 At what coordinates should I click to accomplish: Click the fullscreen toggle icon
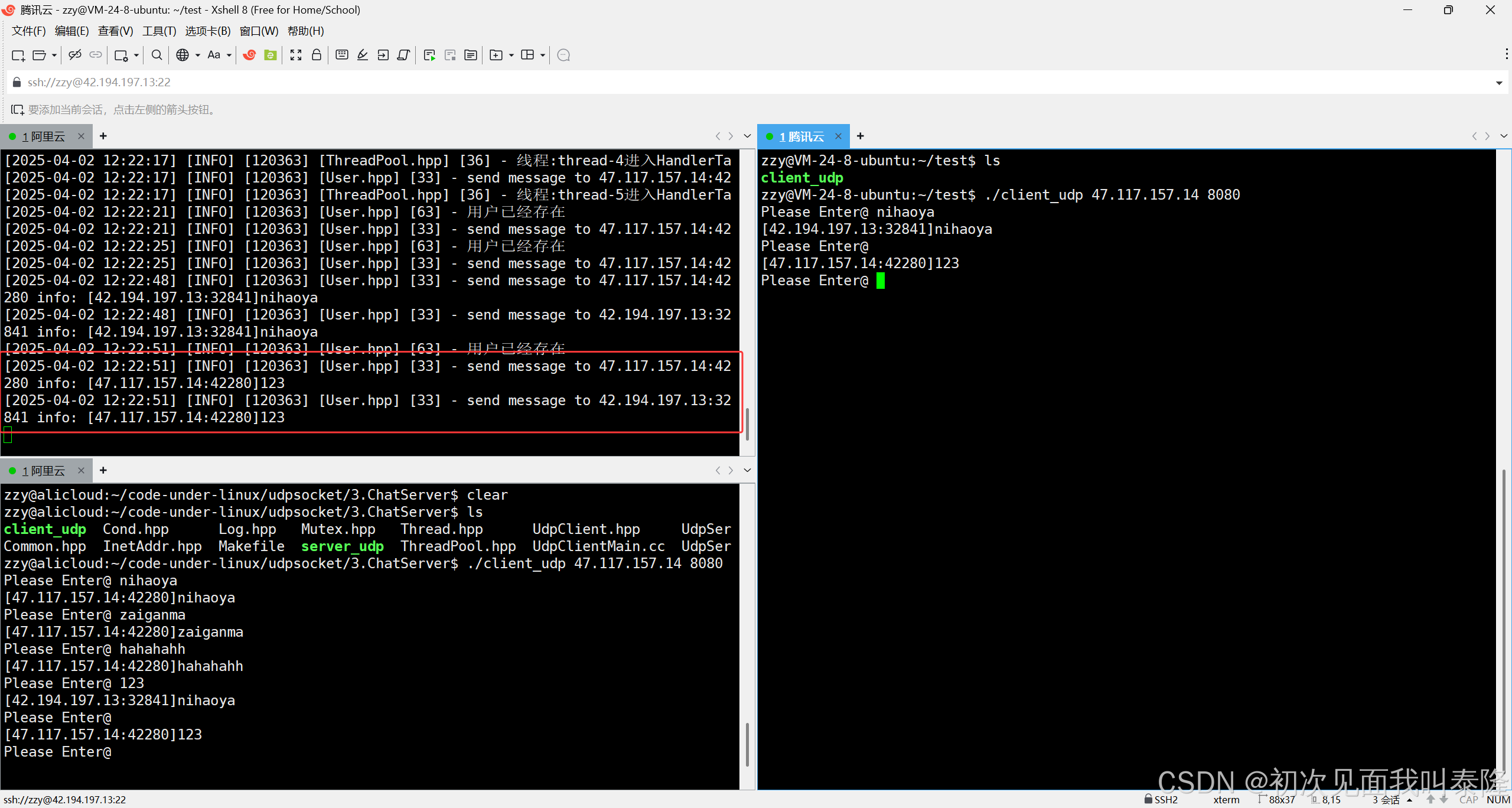click(296, 55)
